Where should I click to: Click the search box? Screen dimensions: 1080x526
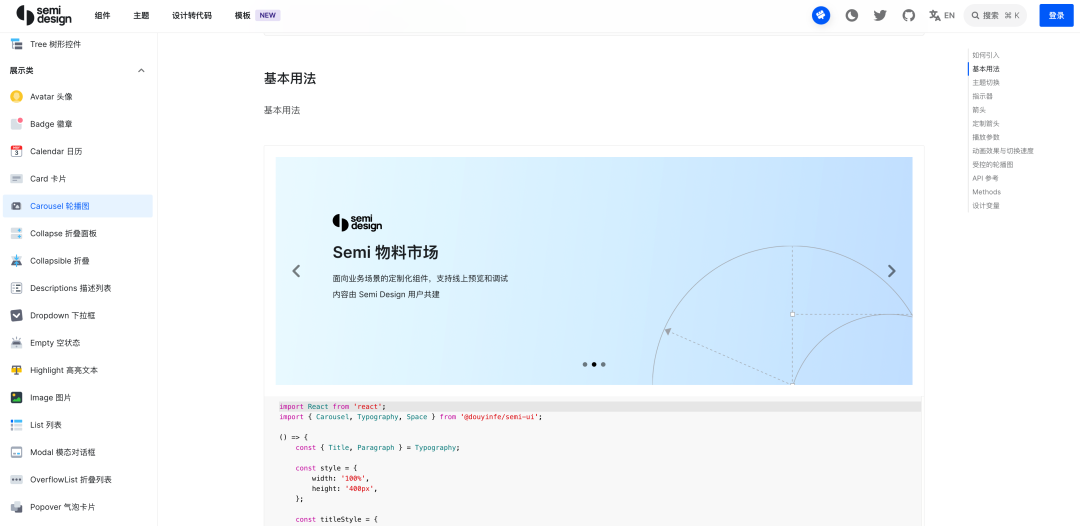click(995, 15)
